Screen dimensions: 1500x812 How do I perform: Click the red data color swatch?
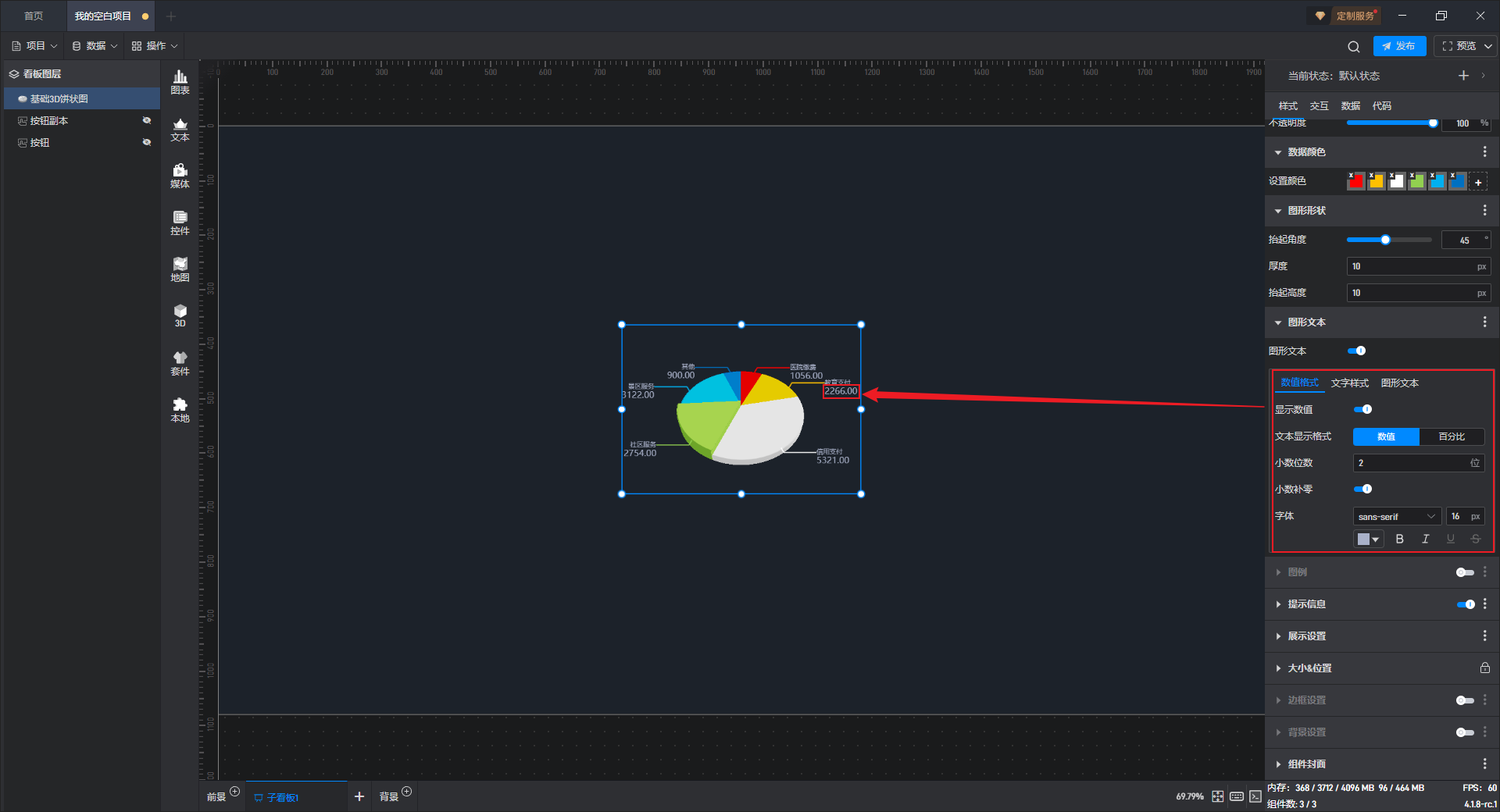1355,182
